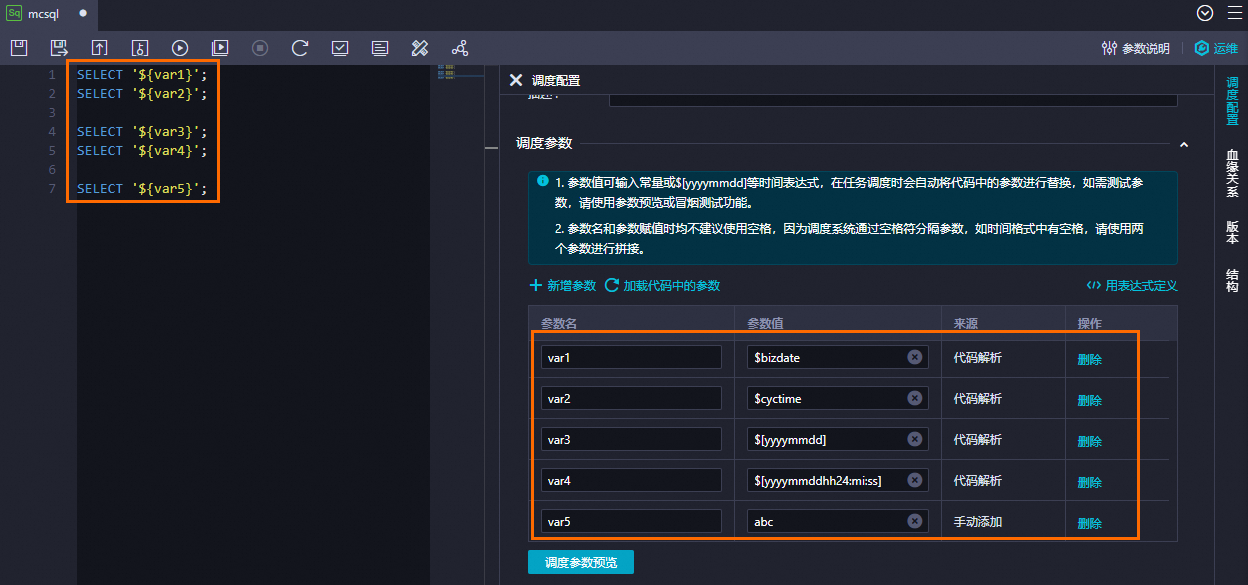1248x585 pixels.
Task: Refresh the editor content
Action: click(x=300, y=47)
